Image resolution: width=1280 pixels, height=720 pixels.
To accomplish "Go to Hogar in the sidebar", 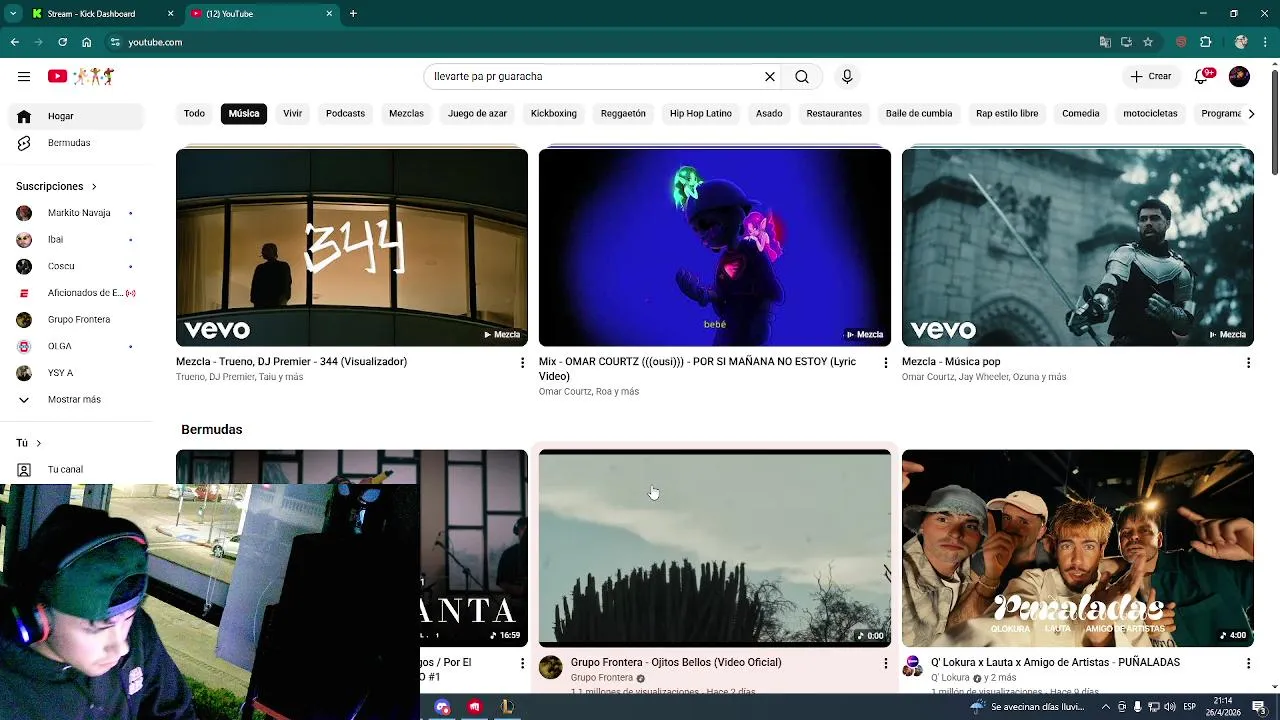I will [x=78, y=116].
